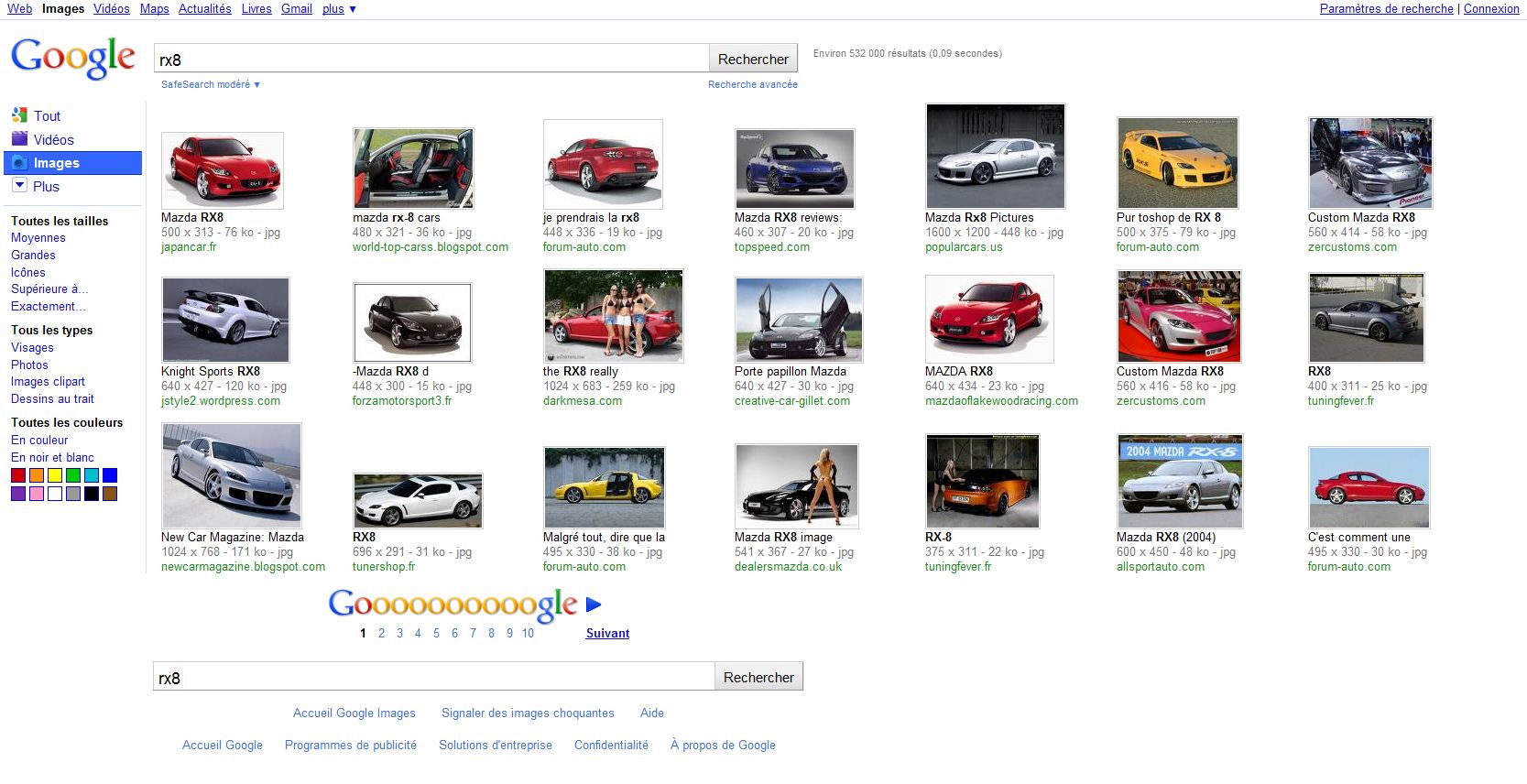Switch to Vidéos in top navigation bar
Screen dimensions: 1527x784
[111, 9]
